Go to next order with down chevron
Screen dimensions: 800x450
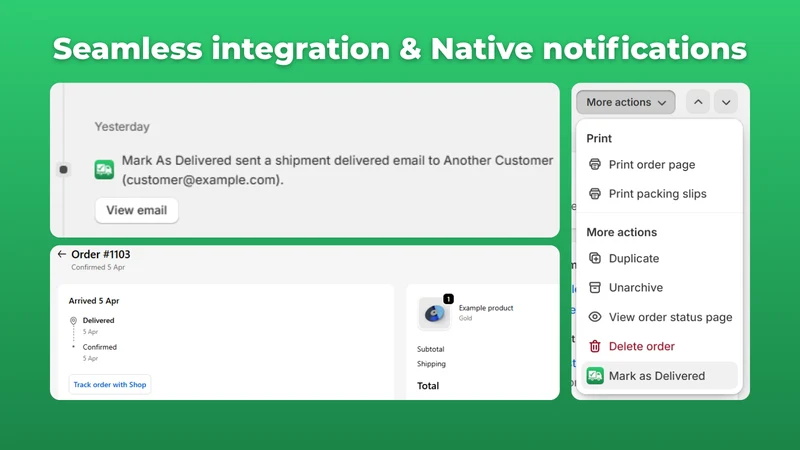coord(726,102)
